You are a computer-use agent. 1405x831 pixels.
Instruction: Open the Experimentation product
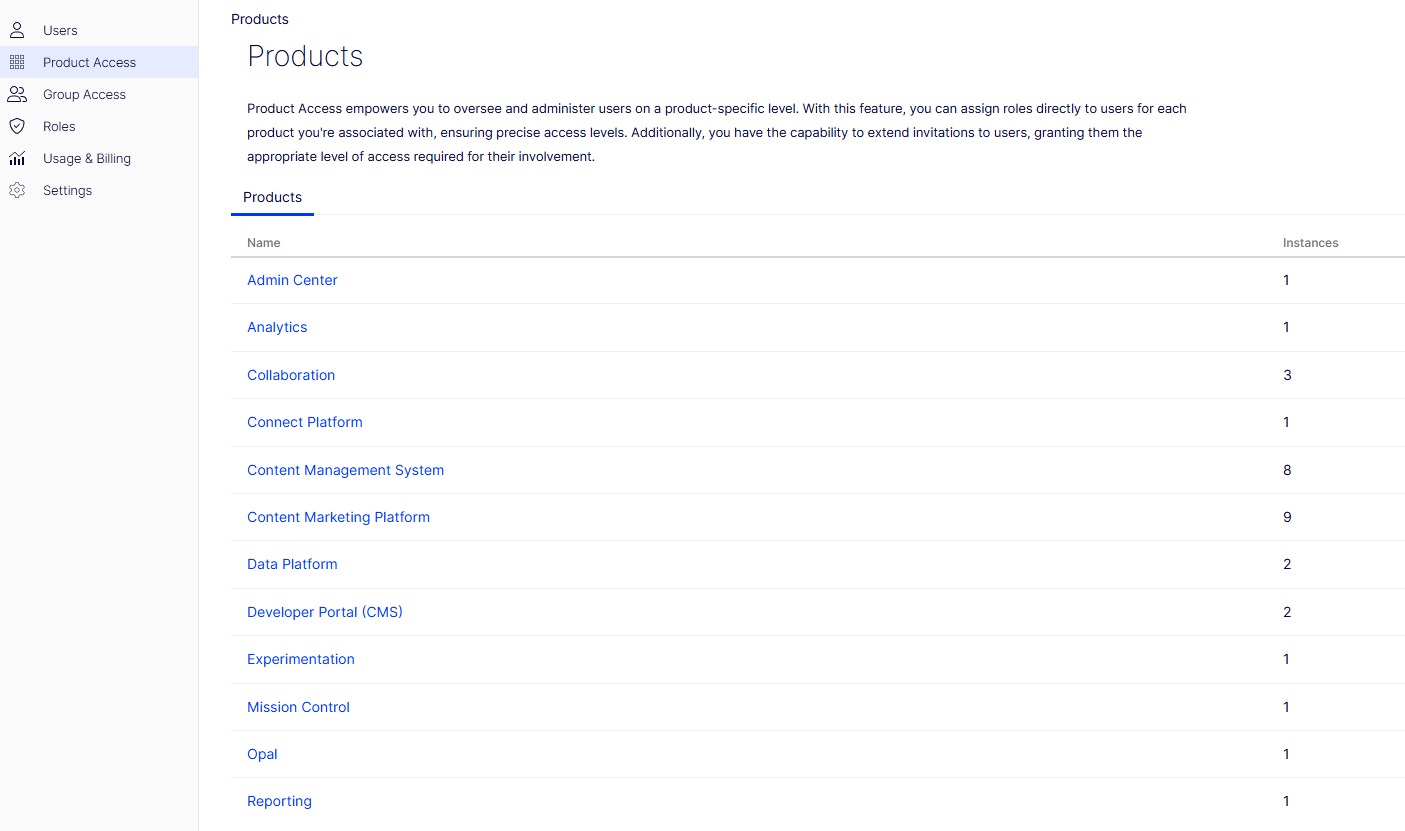pos(300,659)
